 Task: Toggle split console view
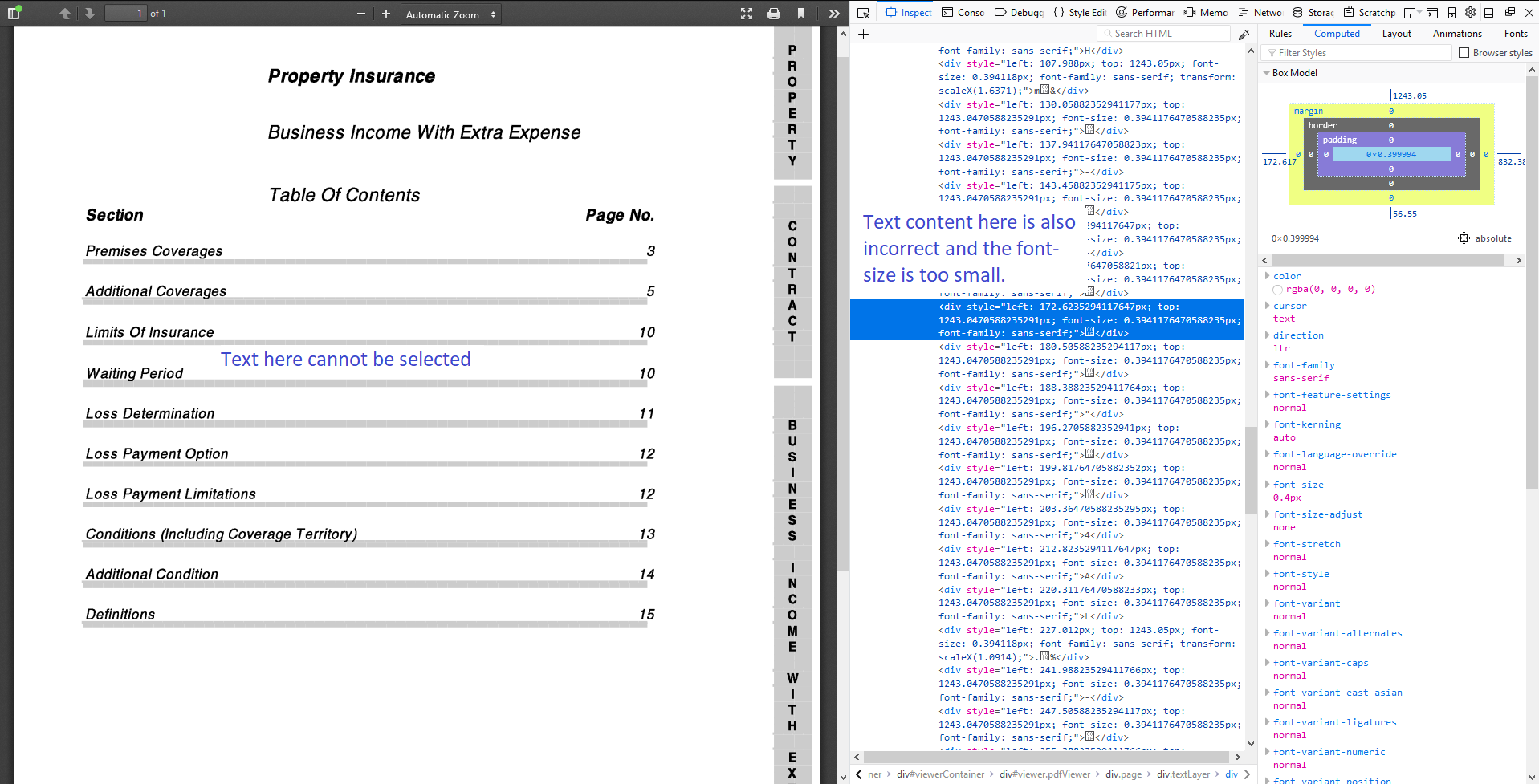pyautogui.click(x=1433, y=12)
